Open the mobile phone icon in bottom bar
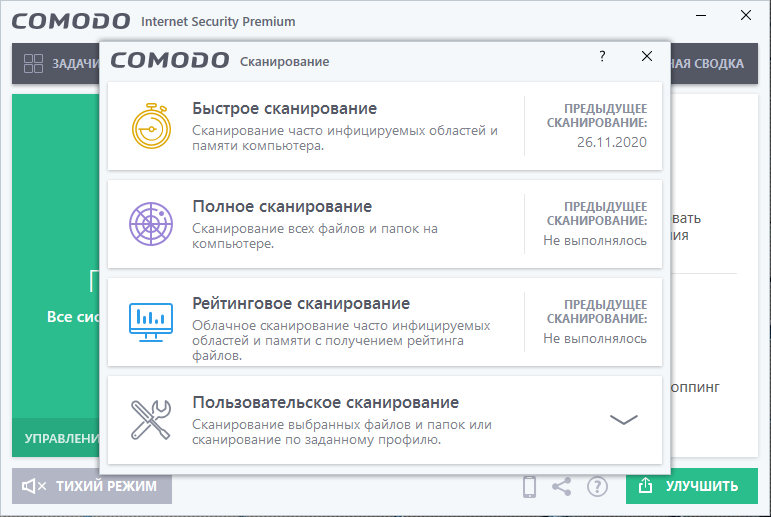 [530, 487]
